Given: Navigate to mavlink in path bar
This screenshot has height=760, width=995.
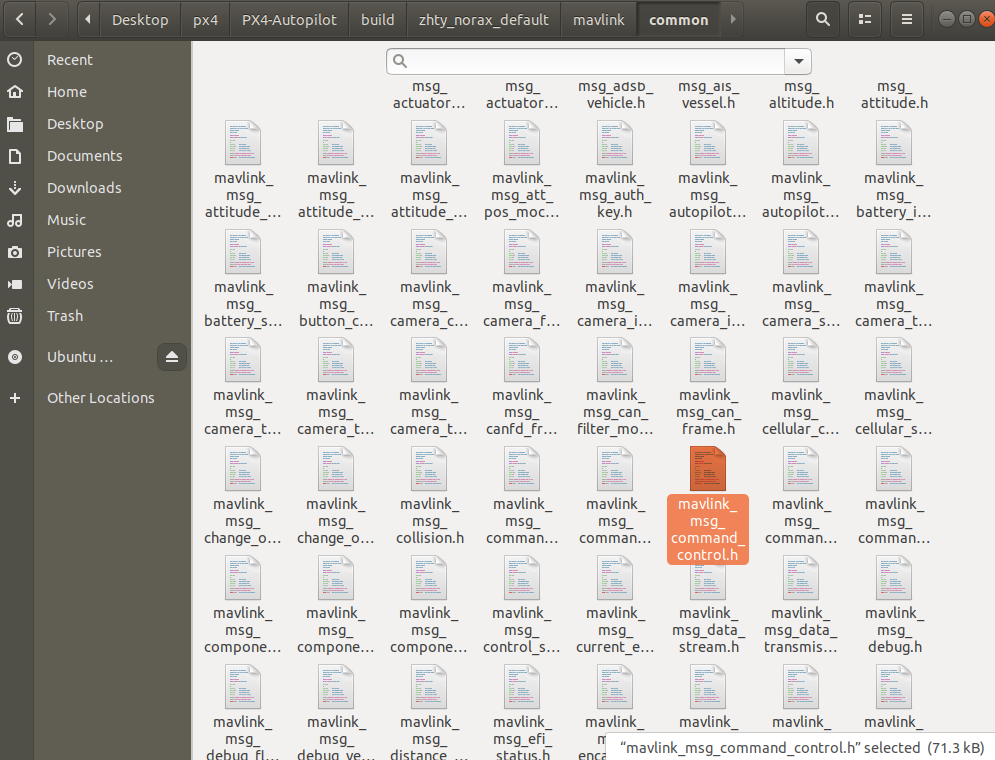Looking at the screenshot, I should pyautogui.click(x=599, y=20).
